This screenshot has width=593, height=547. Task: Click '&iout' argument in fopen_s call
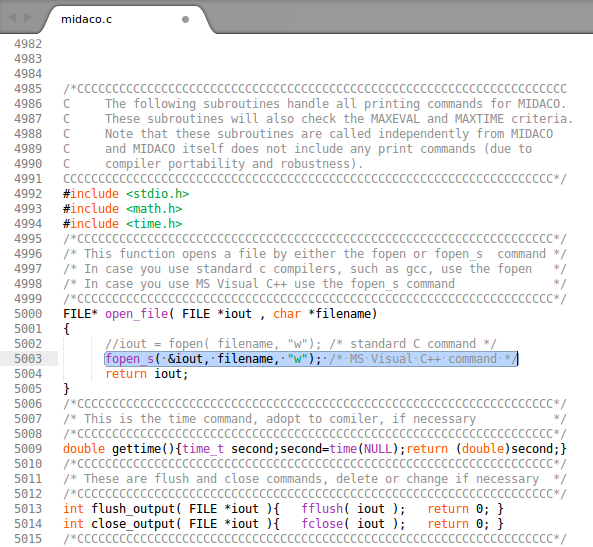pos(185,359)
